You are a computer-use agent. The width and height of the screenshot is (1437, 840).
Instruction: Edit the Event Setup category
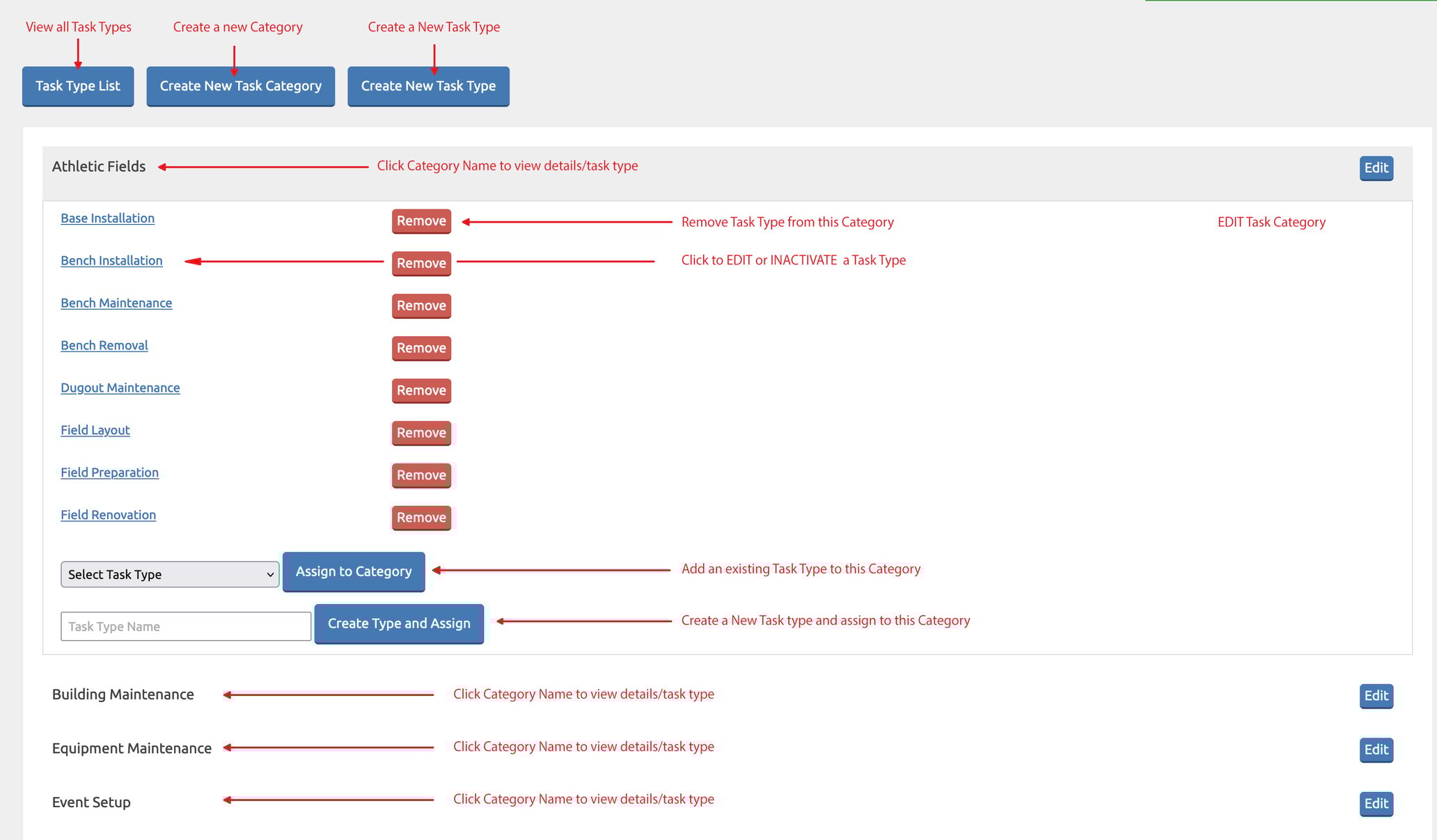(1375, 803)
